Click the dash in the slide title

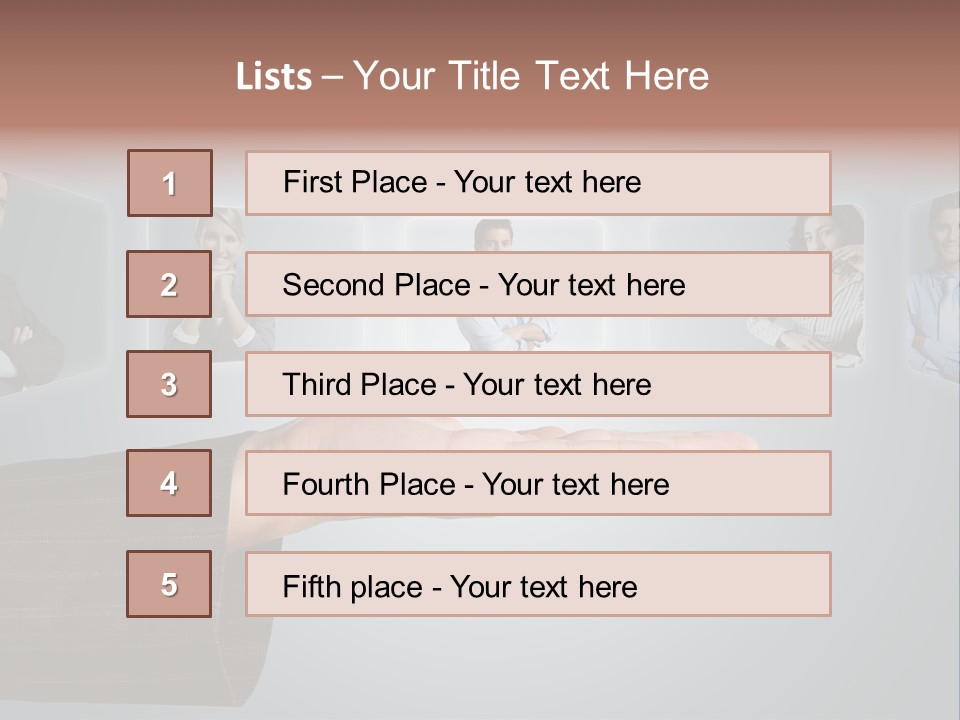(332, 77)
